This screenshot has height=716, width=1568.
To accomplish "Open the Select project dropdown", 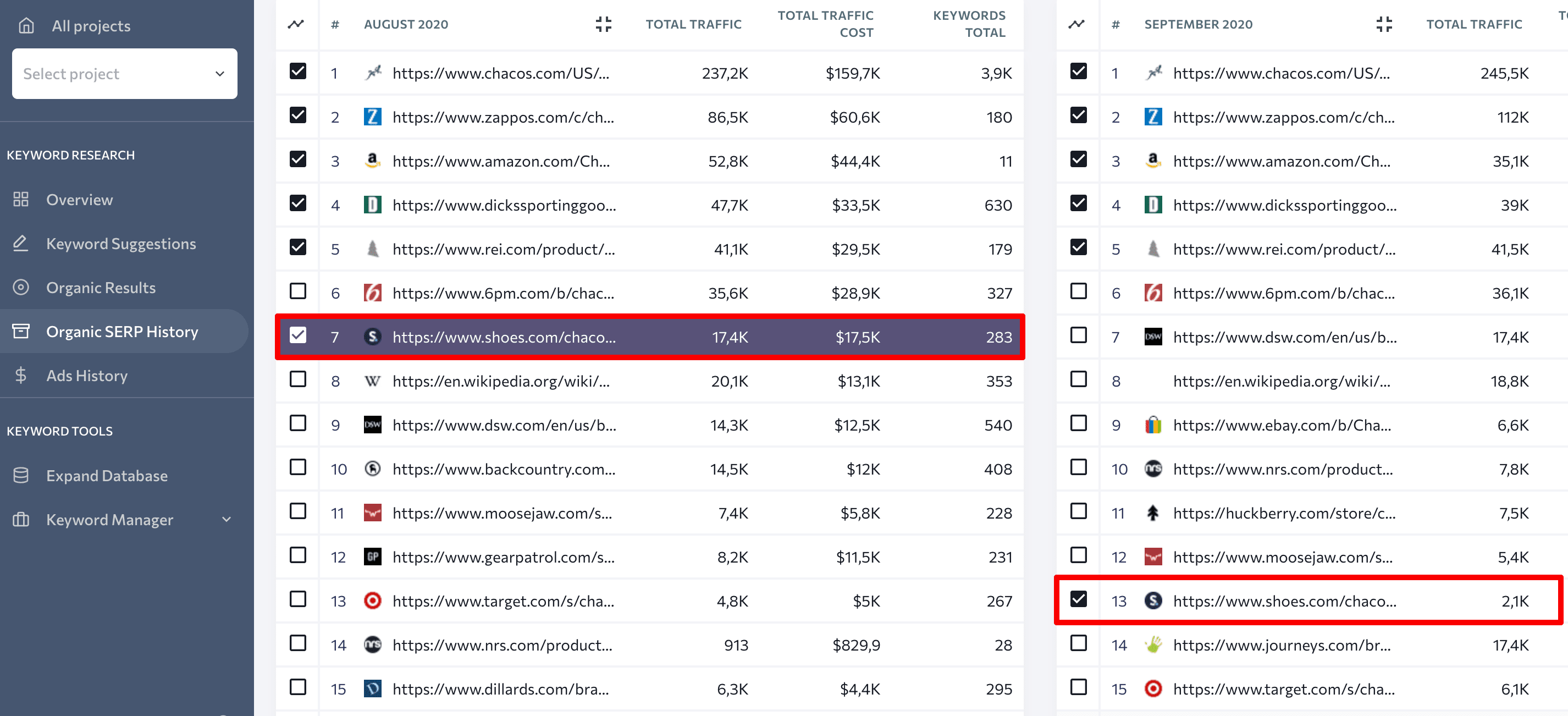I will [x=125, y=74].
